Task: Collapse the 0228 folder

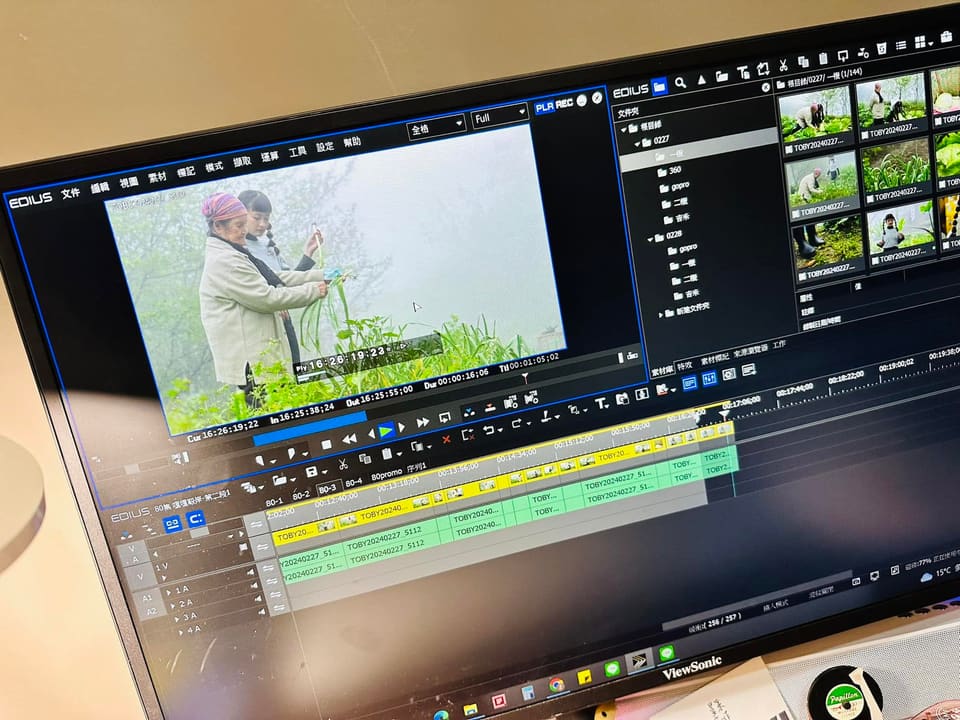Action: [650, 239]
